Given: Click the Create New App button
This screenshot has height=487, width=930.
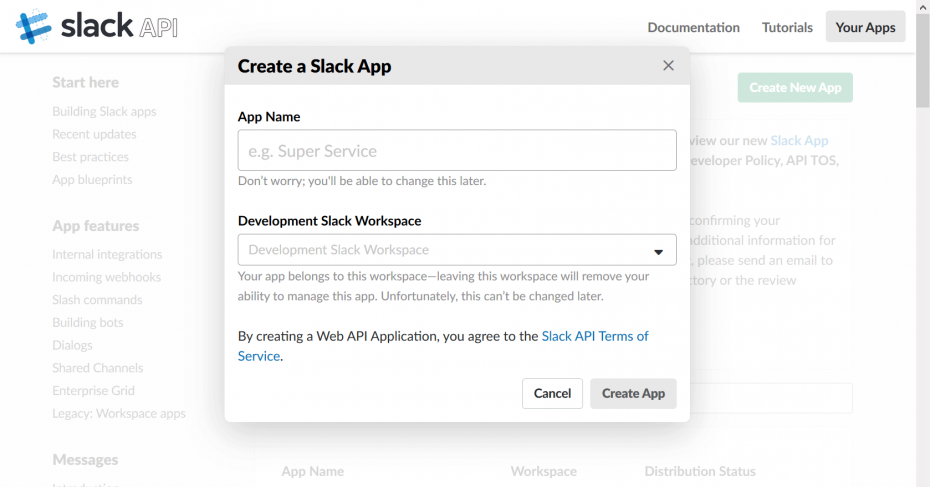Looking at the screenshot, I should pos(795,88).
